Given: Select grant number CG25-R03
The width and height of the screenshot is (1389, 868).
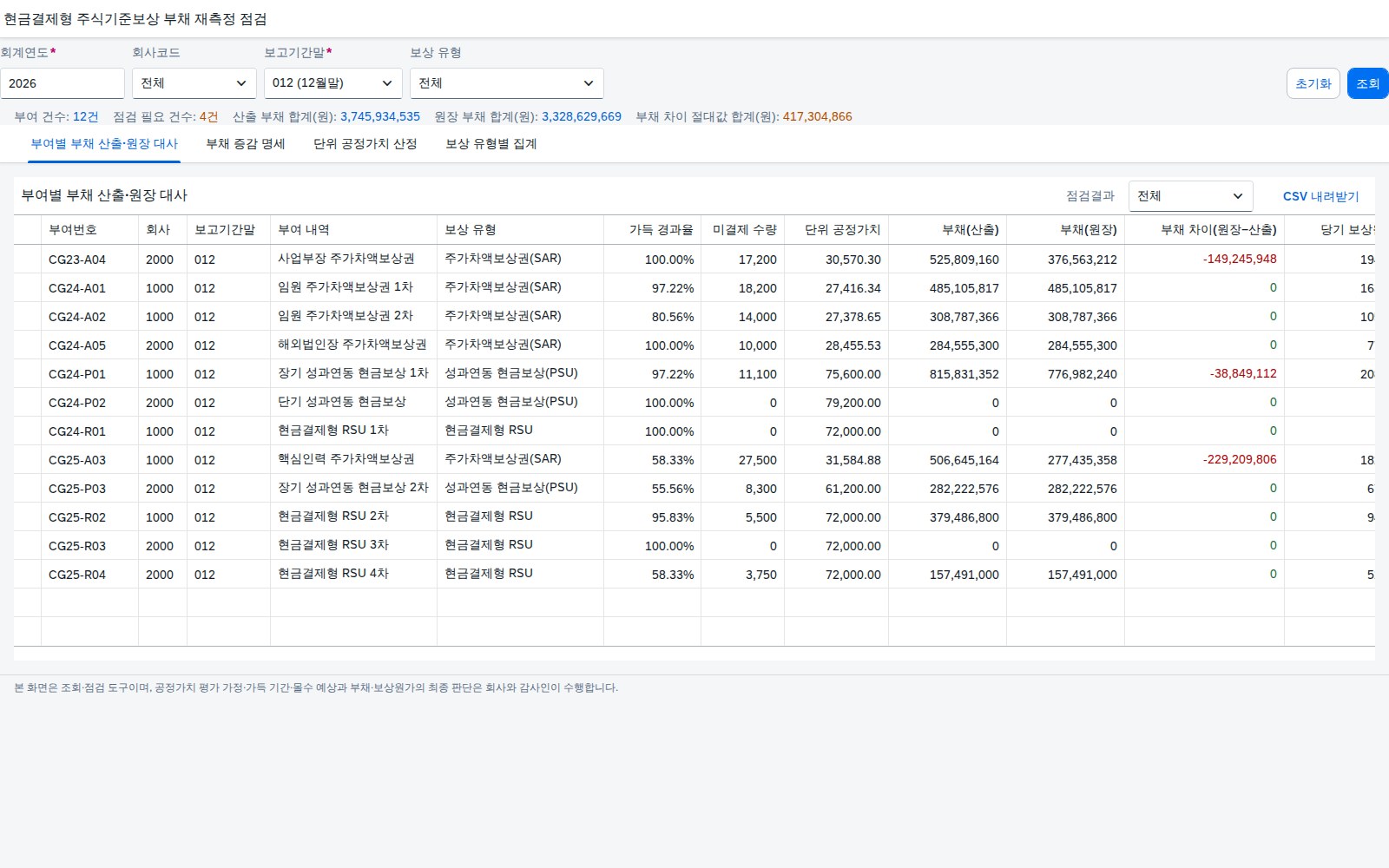Looking at the screenshot, I should (77, 546).
